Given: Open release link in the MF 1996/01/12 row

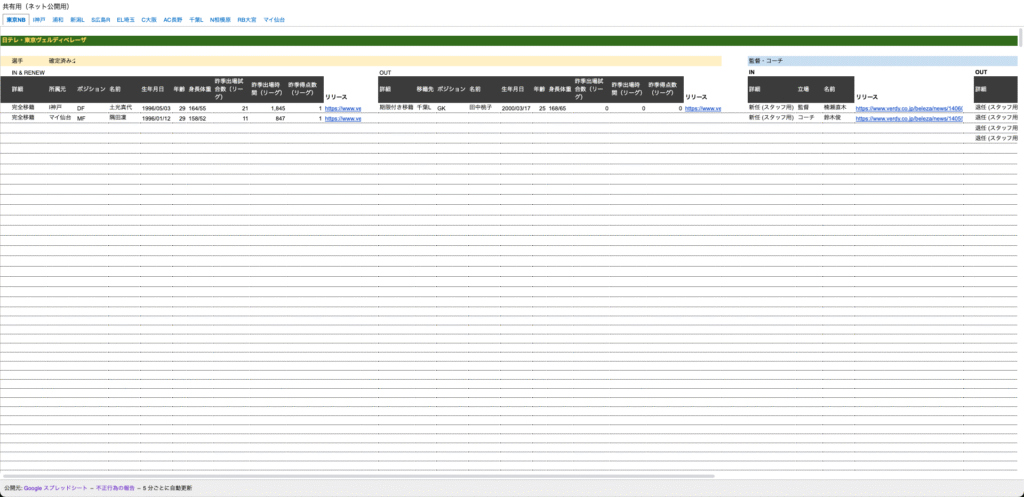Looking at the screenshot, I should point(343,119).
